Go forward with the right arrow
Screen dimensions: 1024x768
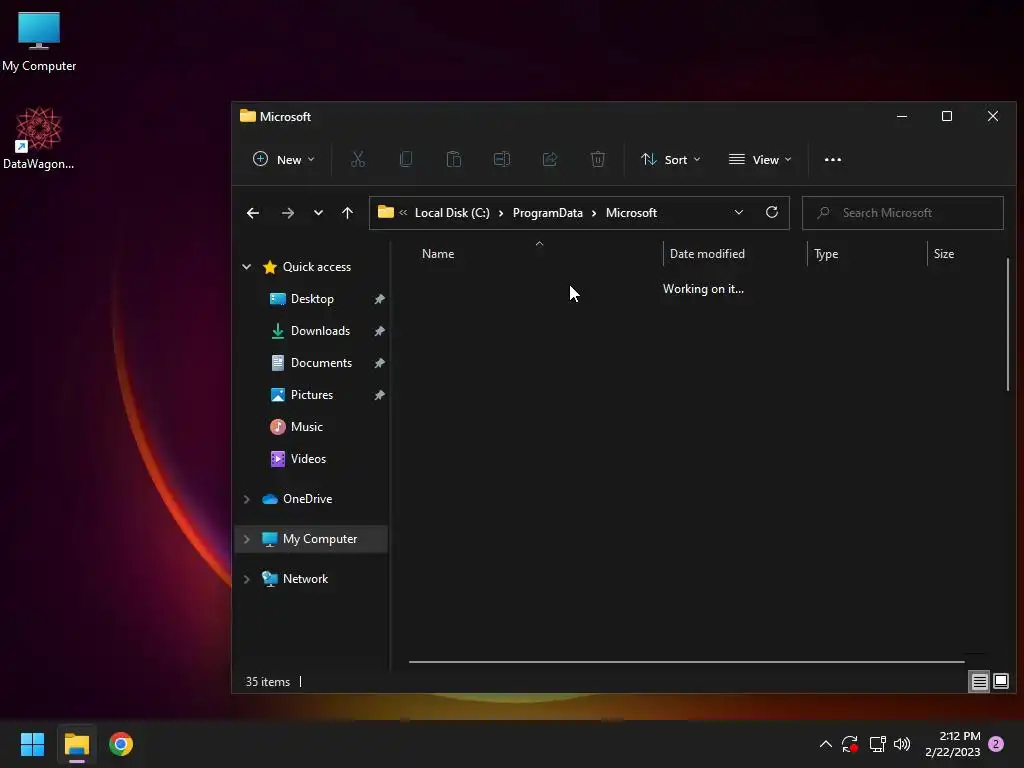(x=287, y=213)
